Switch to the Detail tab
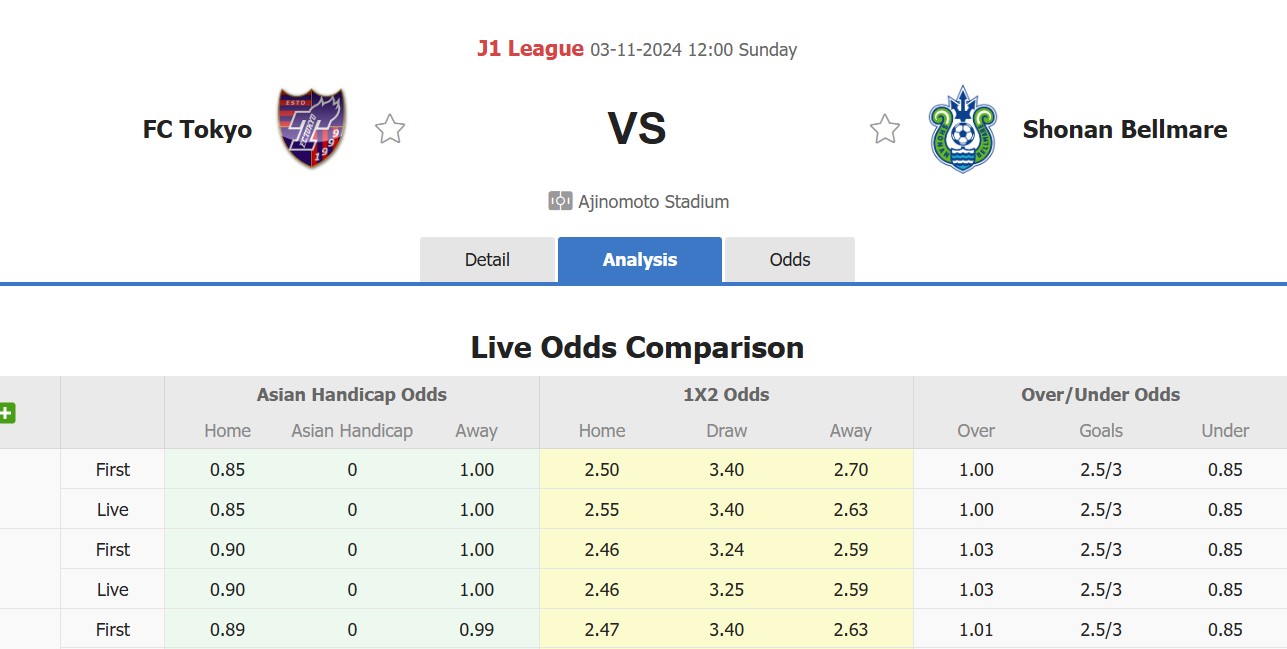Image resolution: width=1287 pixels, height=649 pixels. (x=487, y=259)
